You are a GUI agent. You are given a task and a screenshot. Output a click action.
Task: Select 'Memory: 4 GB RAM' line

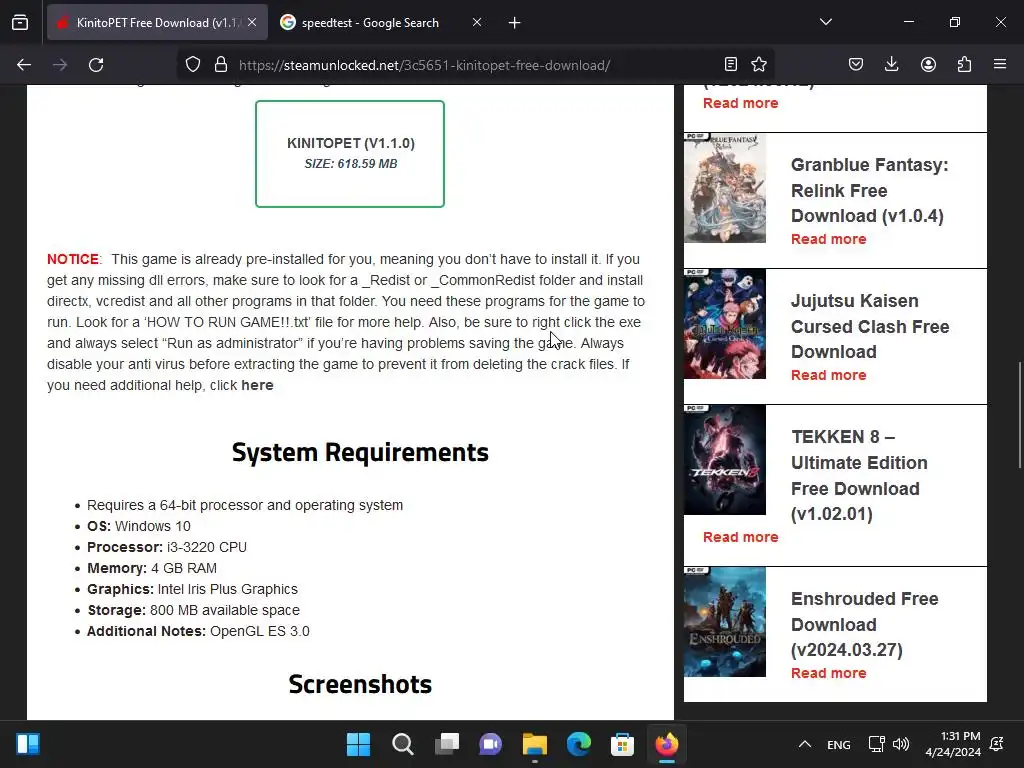152,568
